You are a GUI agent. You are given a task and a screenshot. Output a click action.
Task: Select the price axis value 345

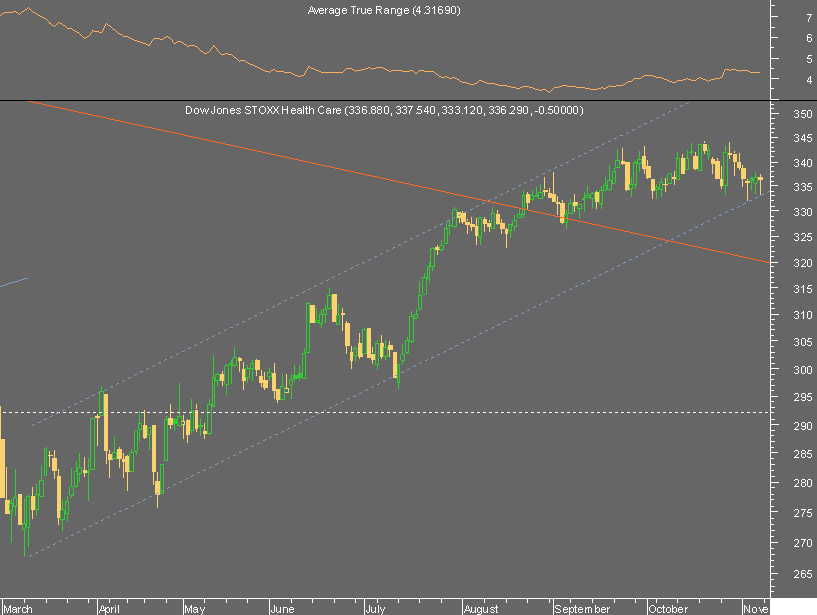click(x=802, y=138)
